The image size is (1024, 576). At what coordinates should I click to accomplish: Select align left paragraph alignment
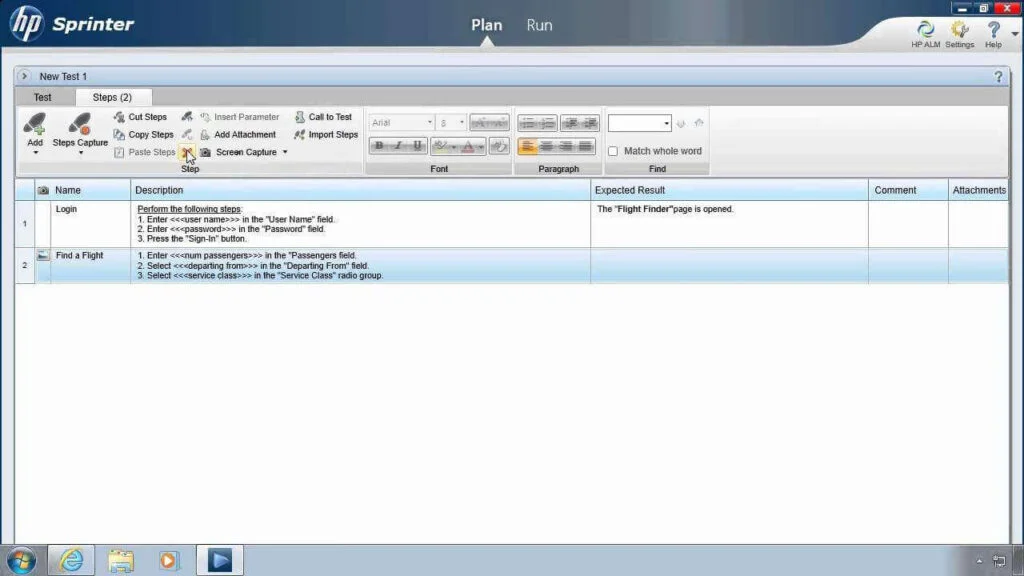point(528,146)
